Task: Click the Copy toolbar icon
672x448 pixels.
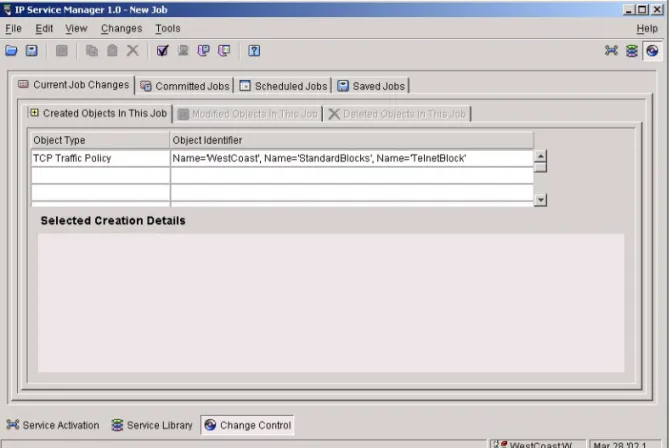Action: click(x=92, y=51)
